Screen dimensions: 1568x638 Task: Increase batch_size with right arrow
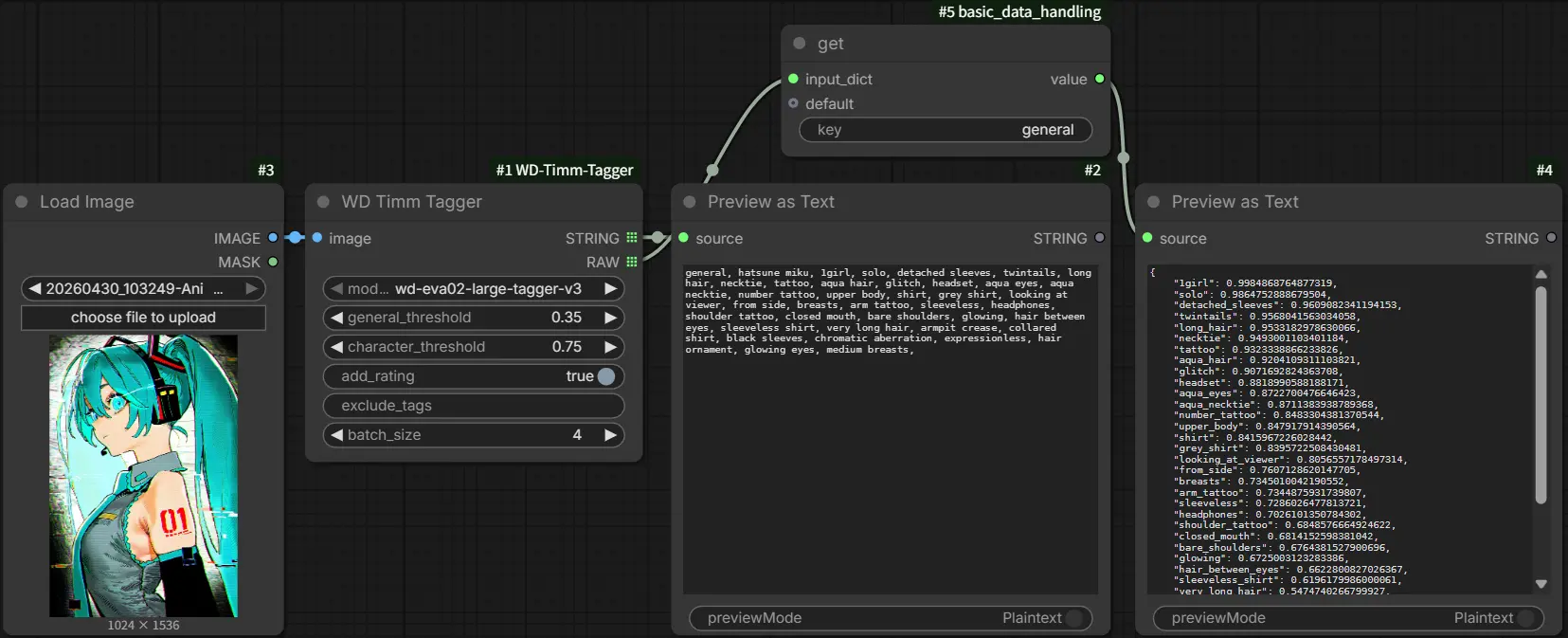point(611,435)
